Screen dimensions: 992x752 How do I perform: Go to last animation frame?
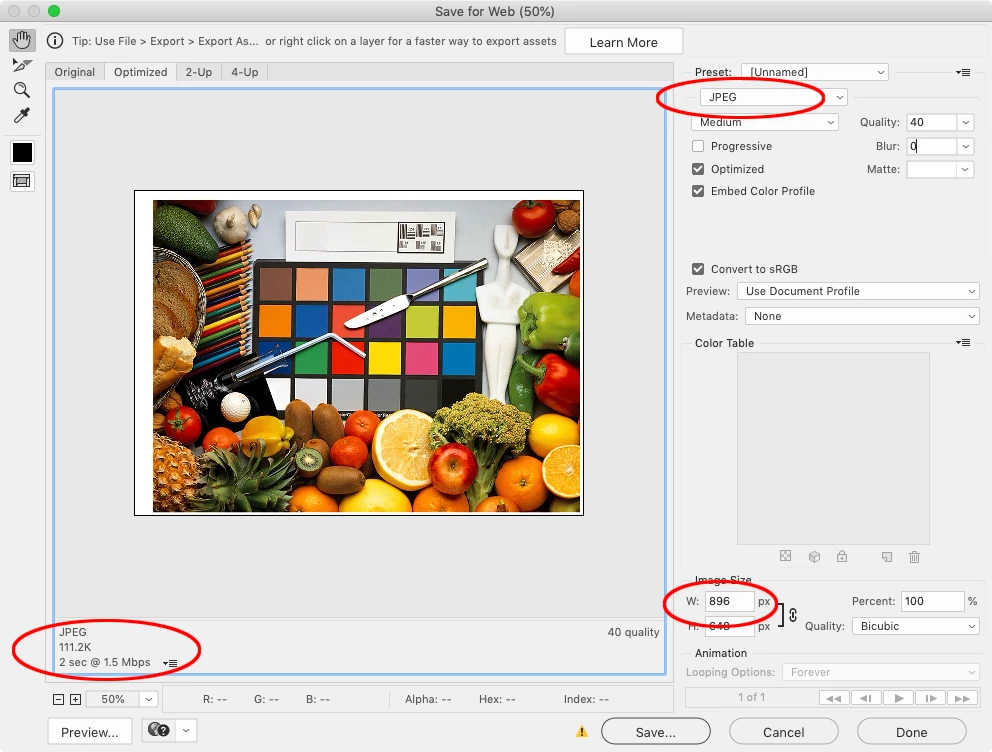pos(962,698)
